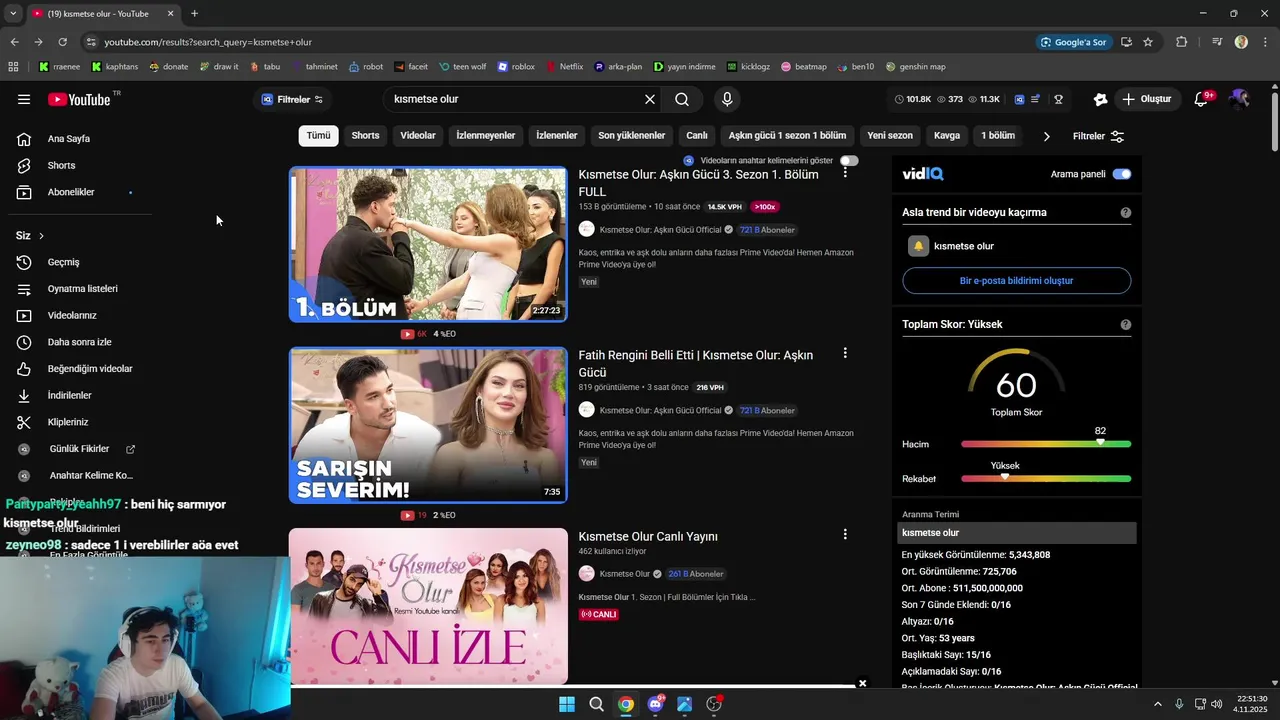The width and height of the screenshot is (1280, 720).
Task: Open Chrome from the Windows taskbar
Action: (x=625, y=704)
